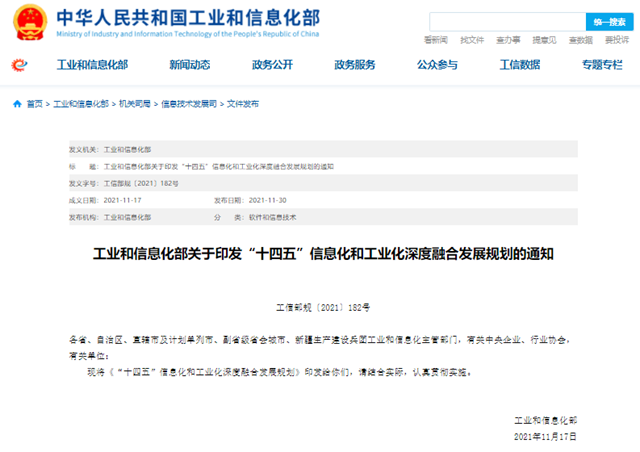This screenshot has height=452, width=640.
Task: Open the 政务公开 navigation menu
Action: 272,65
